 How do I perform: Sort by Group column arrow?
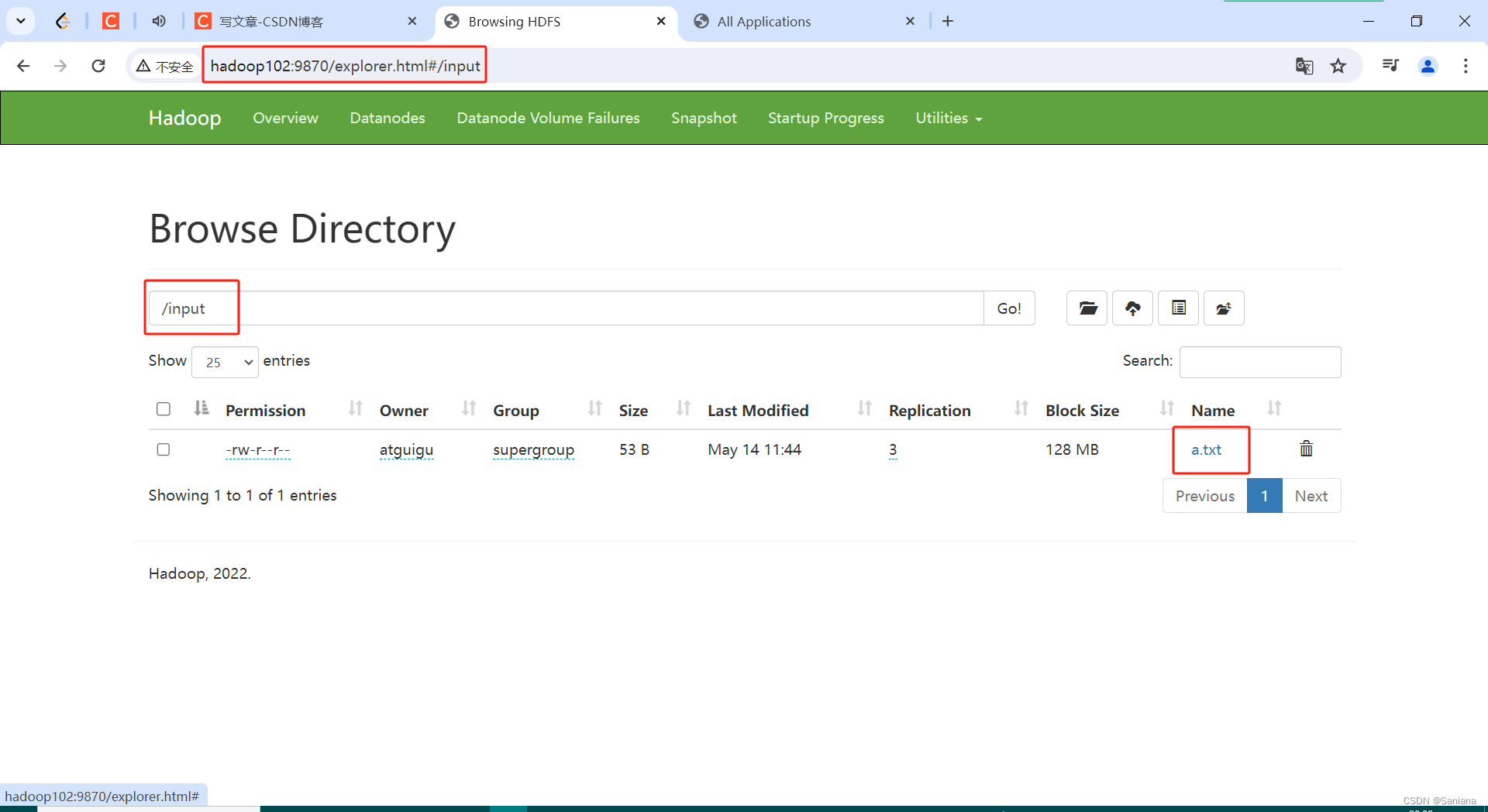(595, 408)
